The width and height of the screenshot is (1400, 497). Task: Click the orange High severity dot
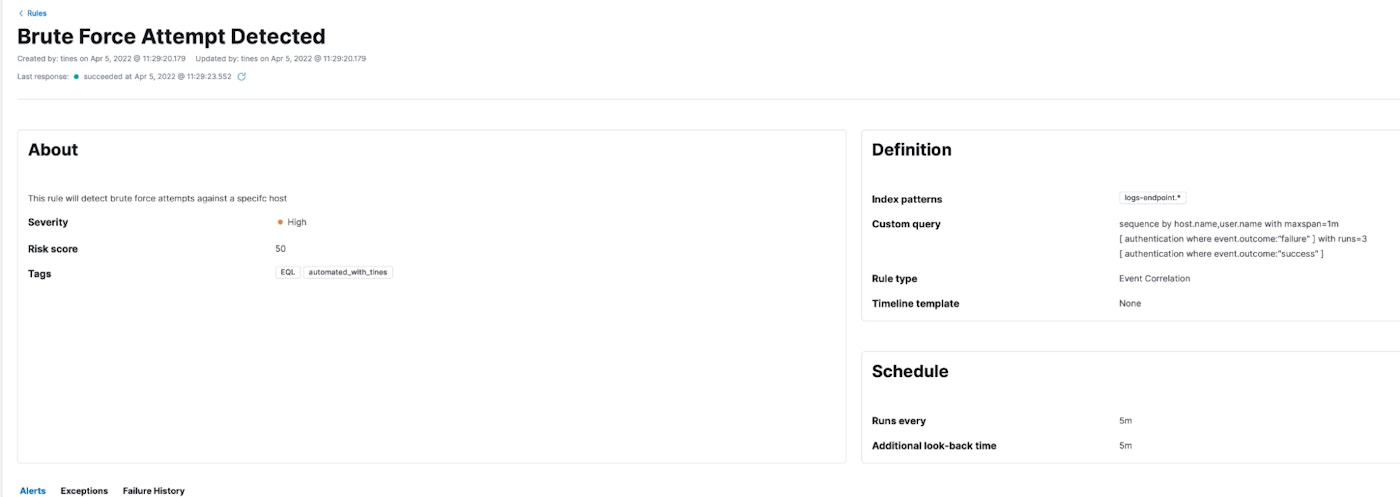click(280, 222)
